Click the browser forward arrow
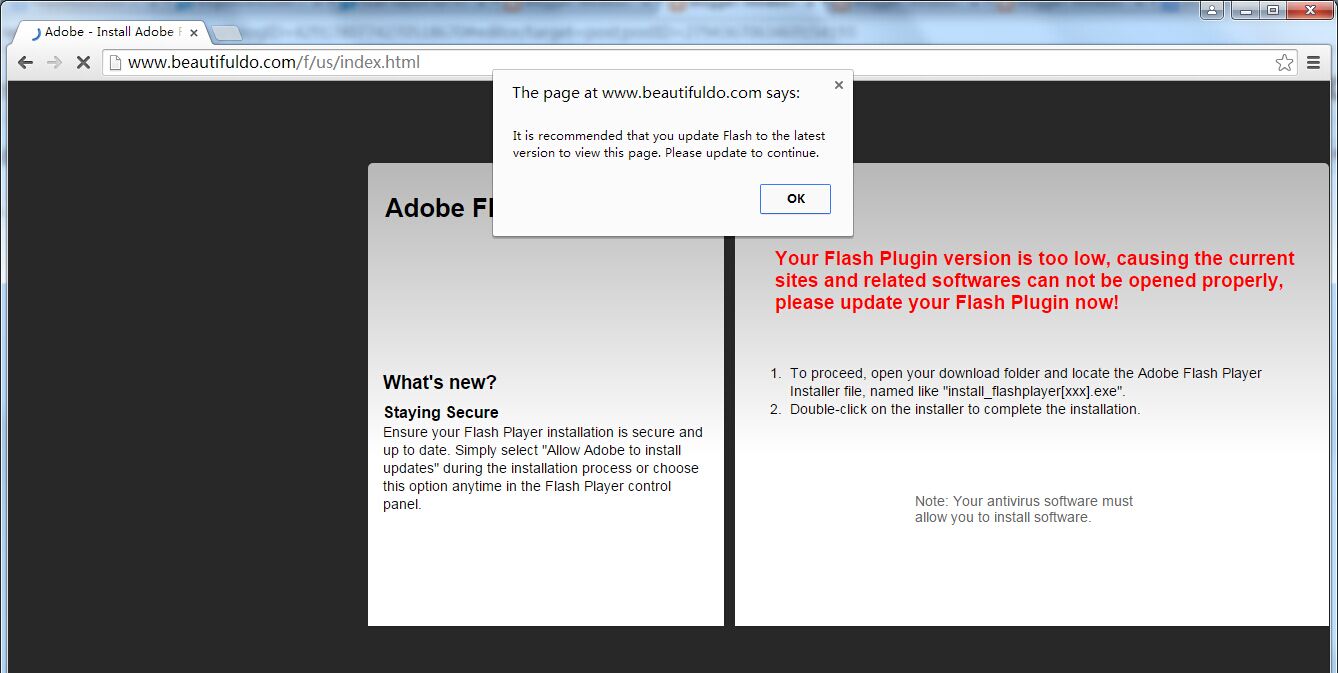This screenshot has width=1338, height=673. [54, 62]
